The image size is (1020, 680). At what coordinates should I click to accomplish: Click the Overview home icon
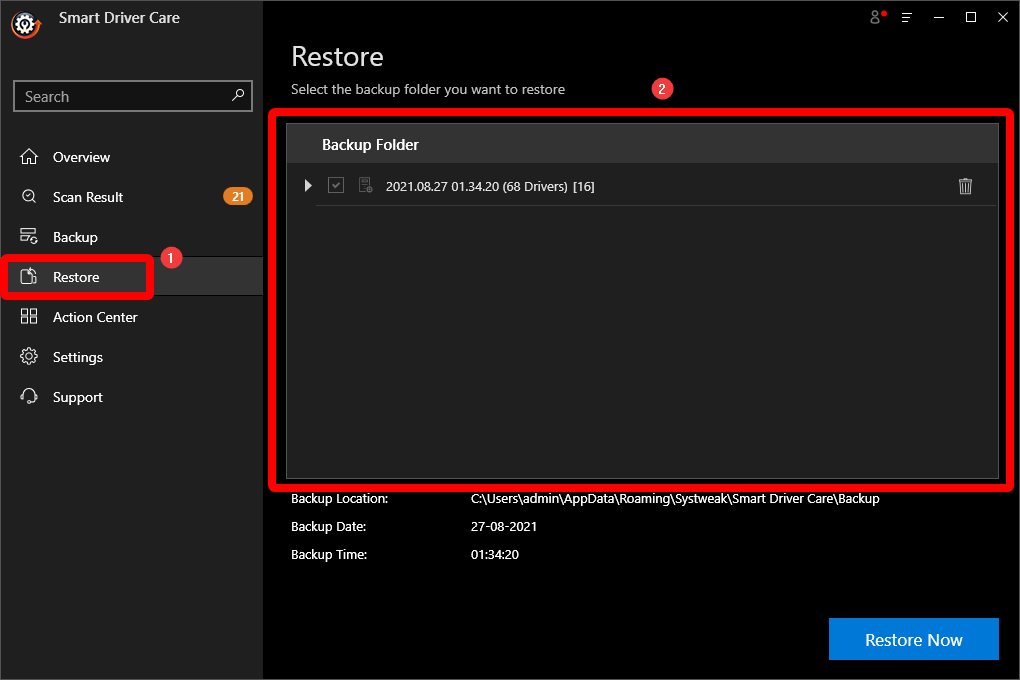29,157
